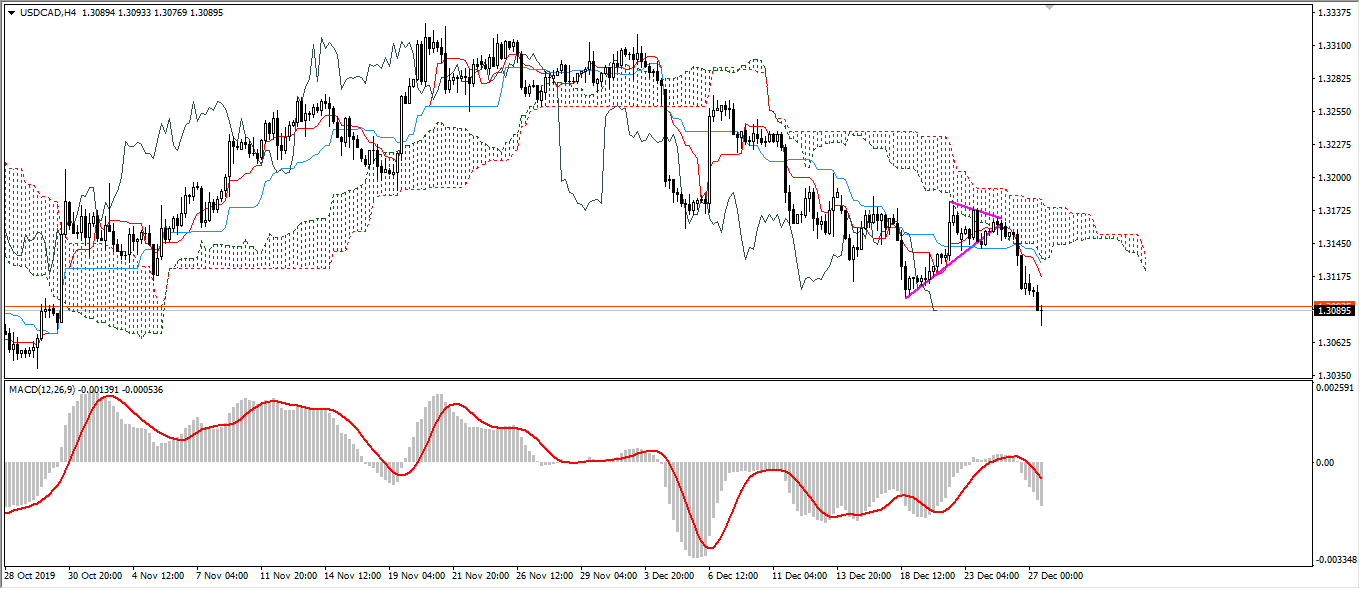The height and width of the screenshot is (589, 1360).
Task: Click the 14 Nov 12:00 time label
Action: tap(352, 577)
